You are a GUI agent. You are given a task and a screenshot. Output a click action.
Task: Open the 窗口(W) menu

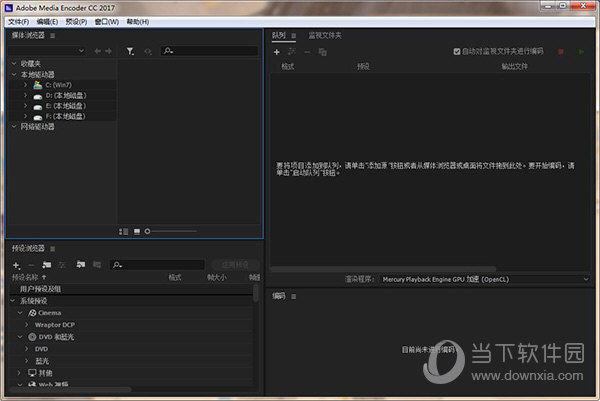tap(107, 22)
